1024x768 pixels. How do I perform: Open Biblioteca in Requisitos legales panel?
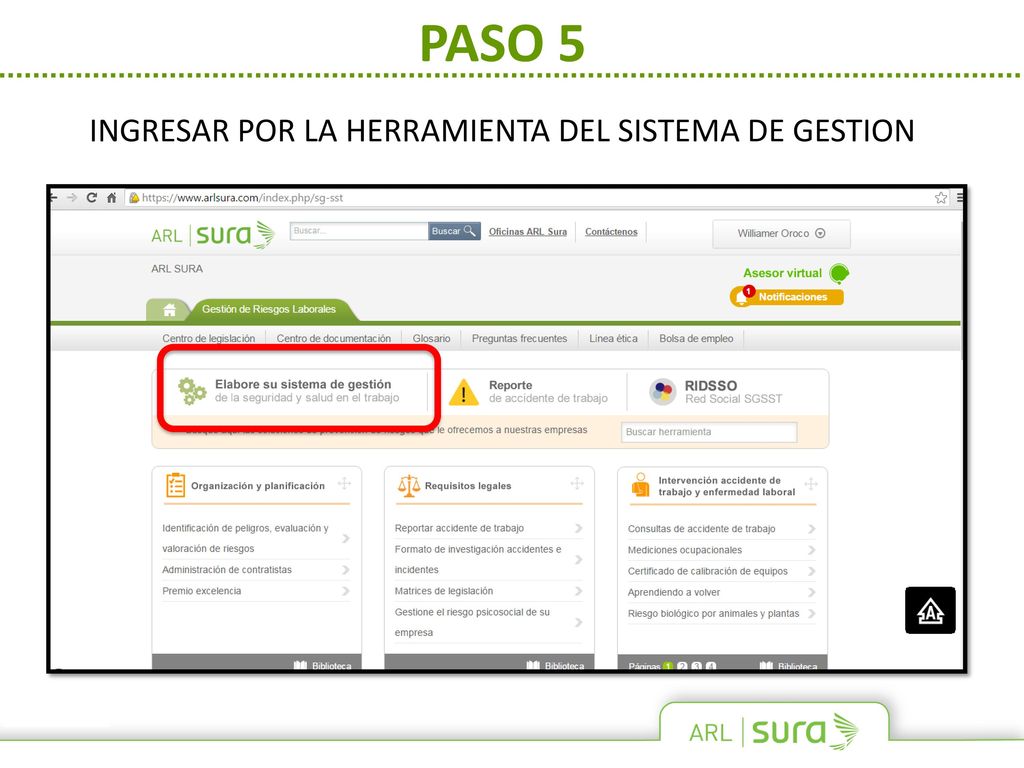pyautogui.click(x=556, y=665)
